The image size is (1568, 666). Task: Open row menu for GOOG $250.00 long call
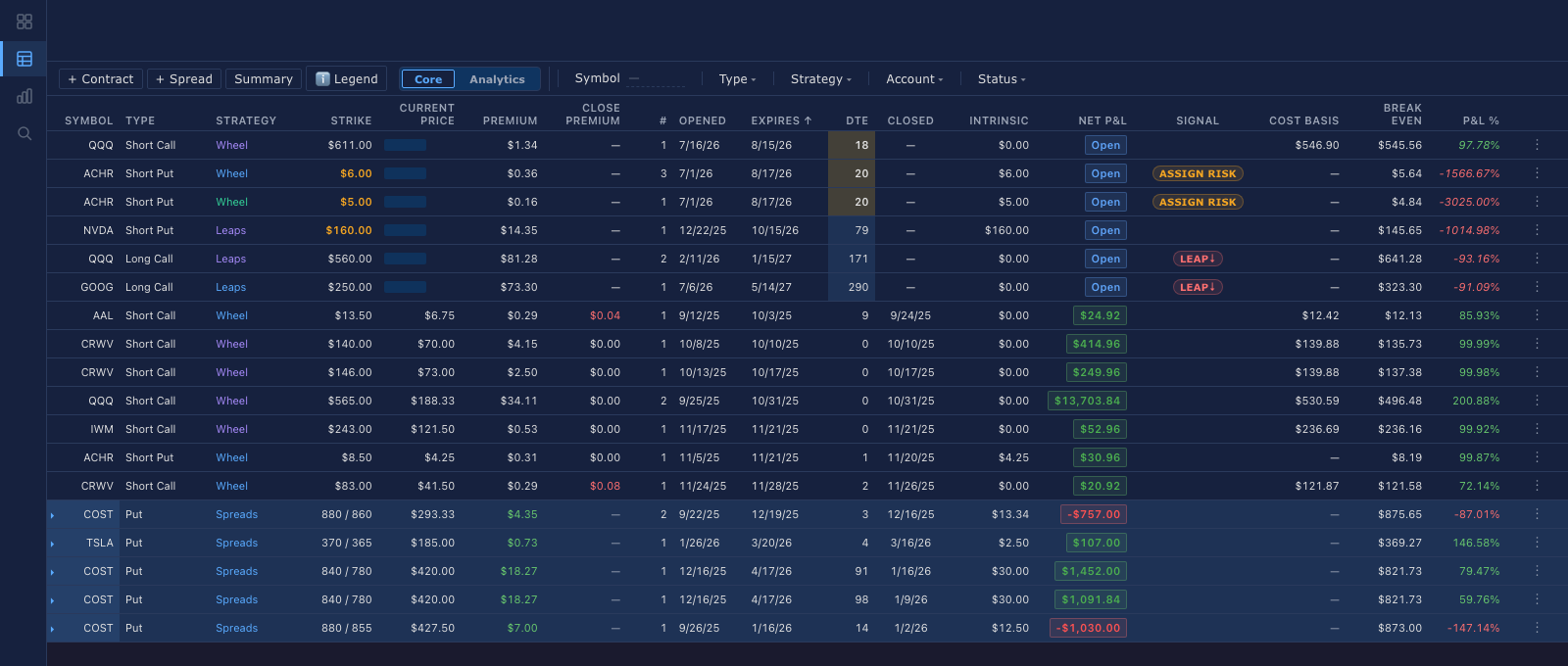point(1537,287)
